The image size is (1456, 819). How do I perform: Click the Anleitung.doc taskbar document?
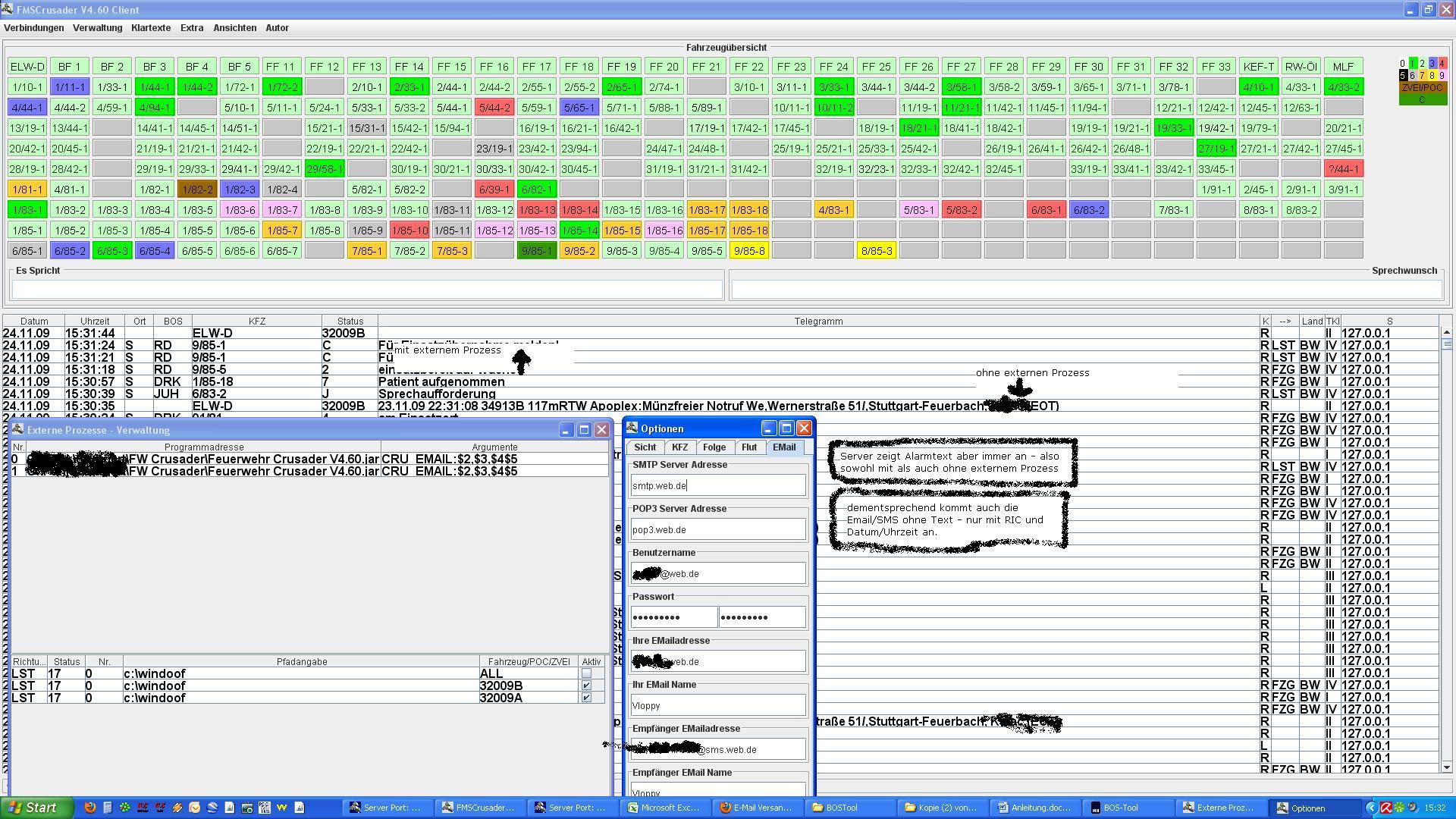[x=1034, y=808]
